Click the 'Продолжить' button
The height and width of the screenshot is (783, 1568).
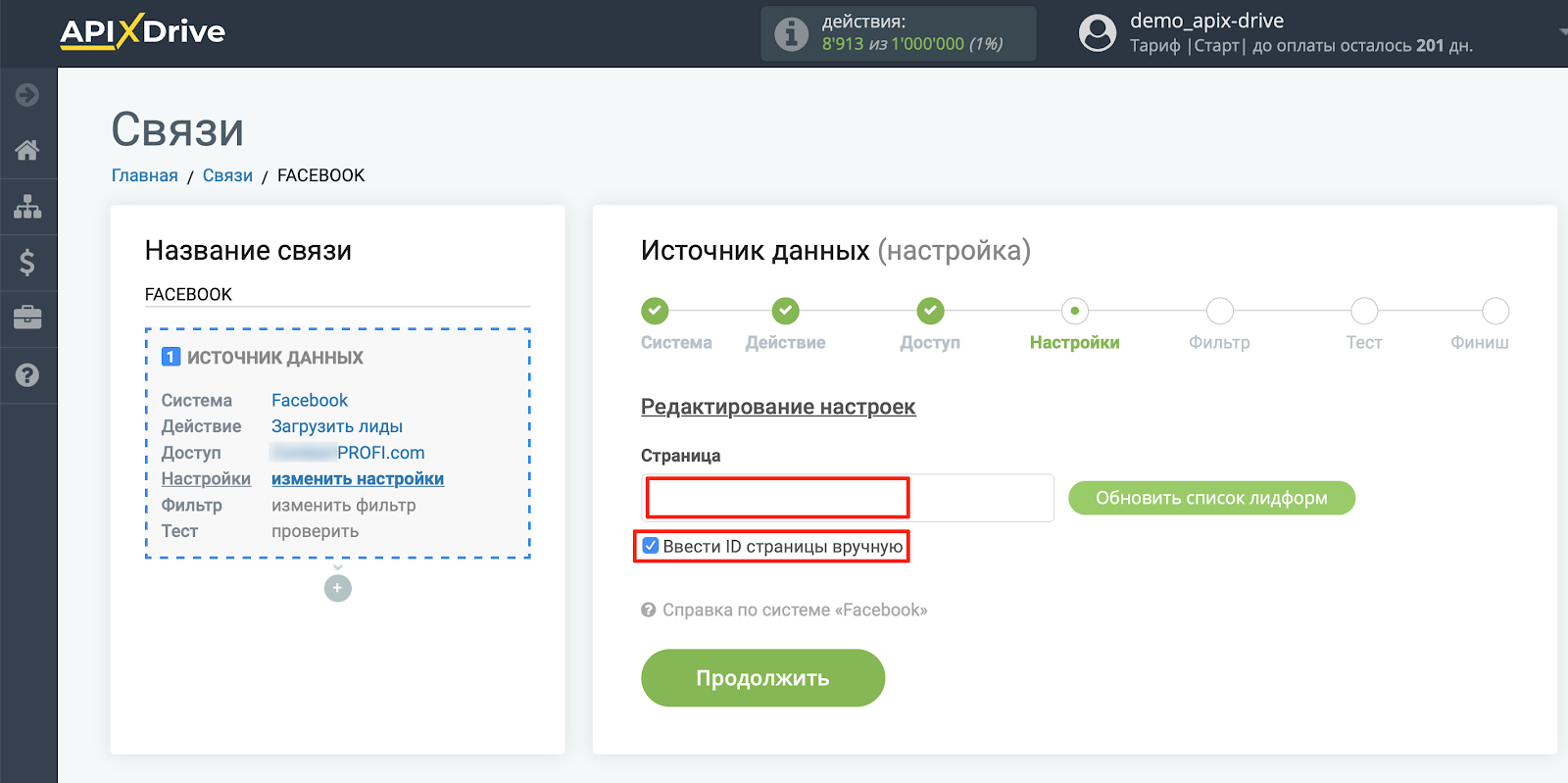coord(763,678)
